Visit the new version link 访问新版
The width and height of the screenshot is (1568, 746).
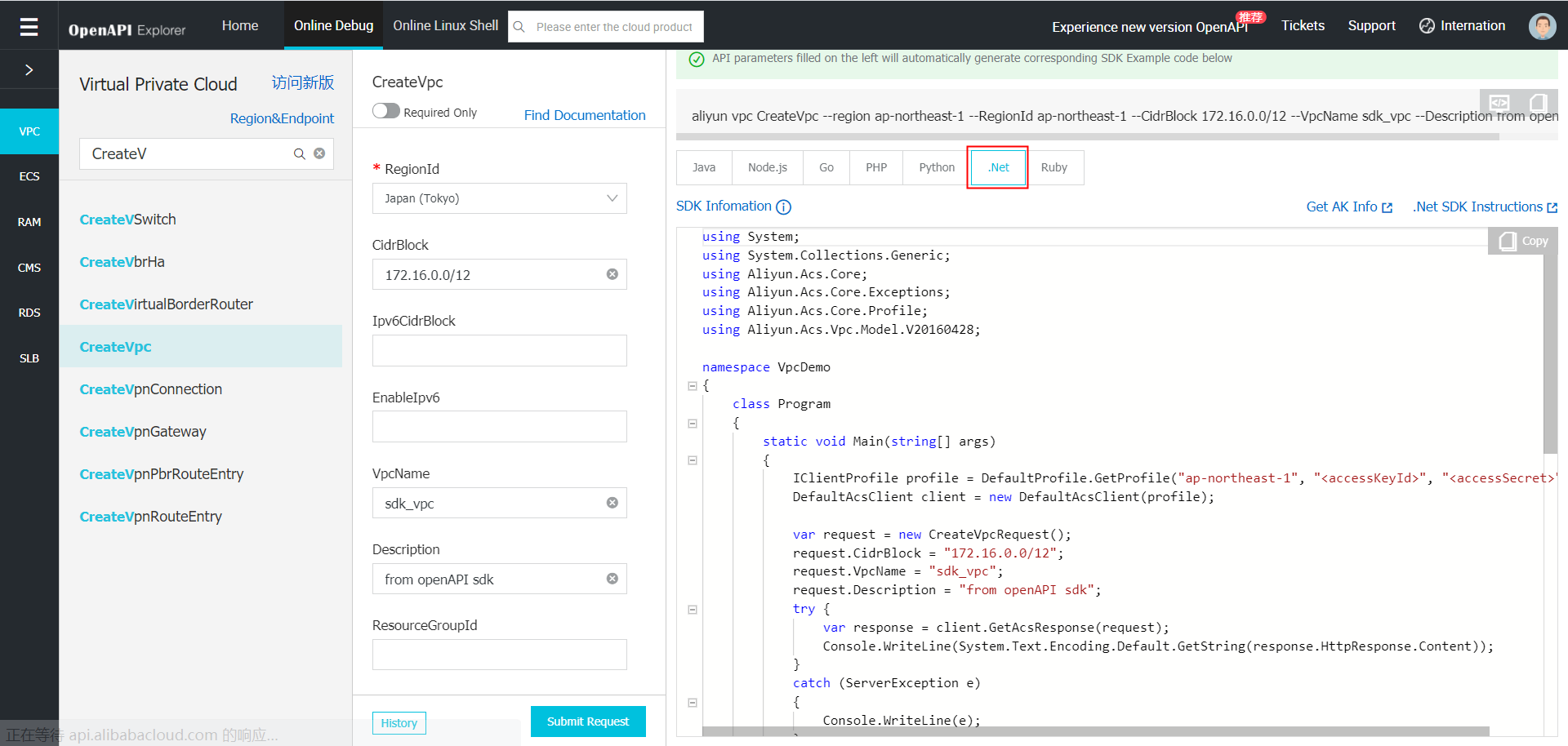coord(303,82)
